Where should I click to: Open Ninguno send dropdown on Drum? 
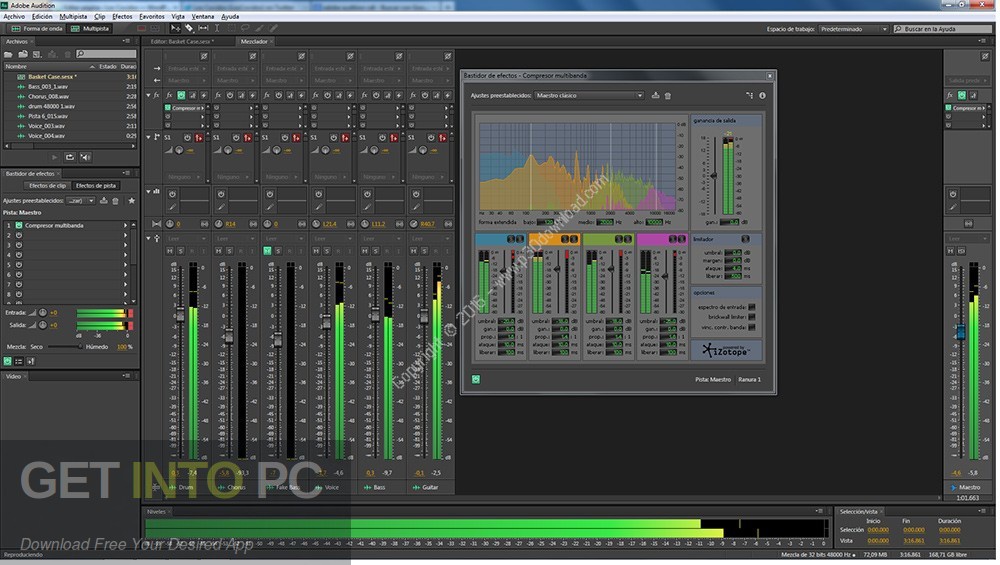pyautogui.click(x=184, y=177)
